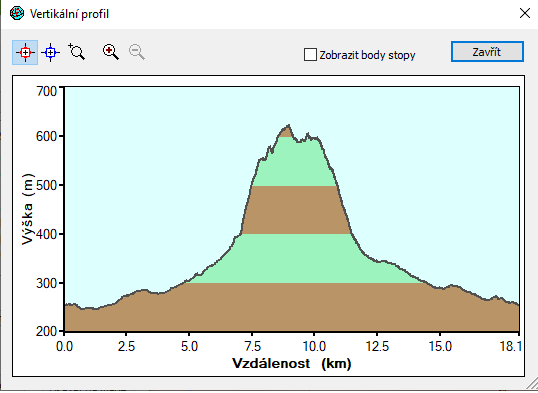Select the blue crosshair marker tool
The width and height of the screenshot is (538, 393).
point(50,53)
